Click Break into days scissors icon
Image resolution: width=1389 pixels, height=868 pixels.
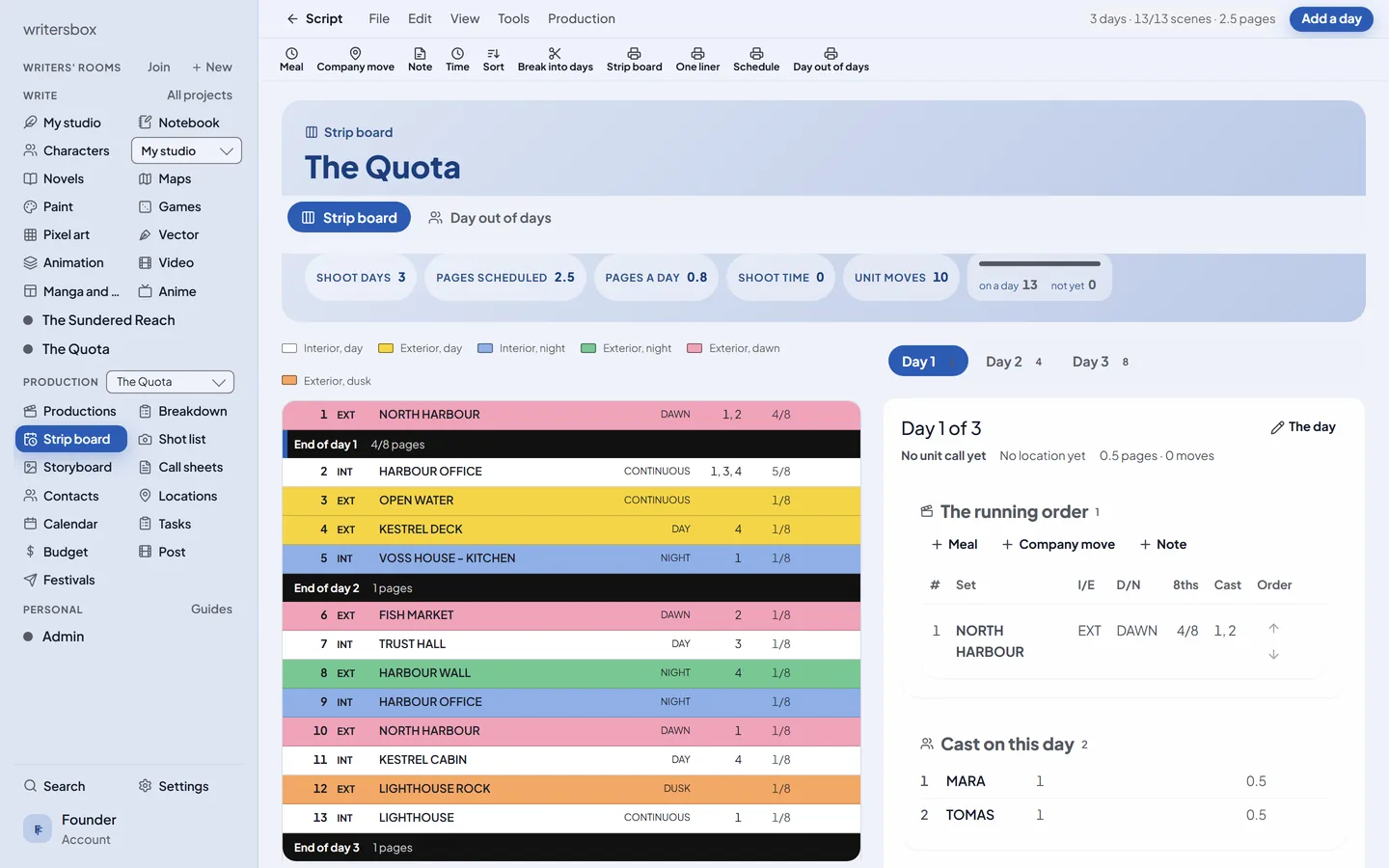[x=555, y=54]
